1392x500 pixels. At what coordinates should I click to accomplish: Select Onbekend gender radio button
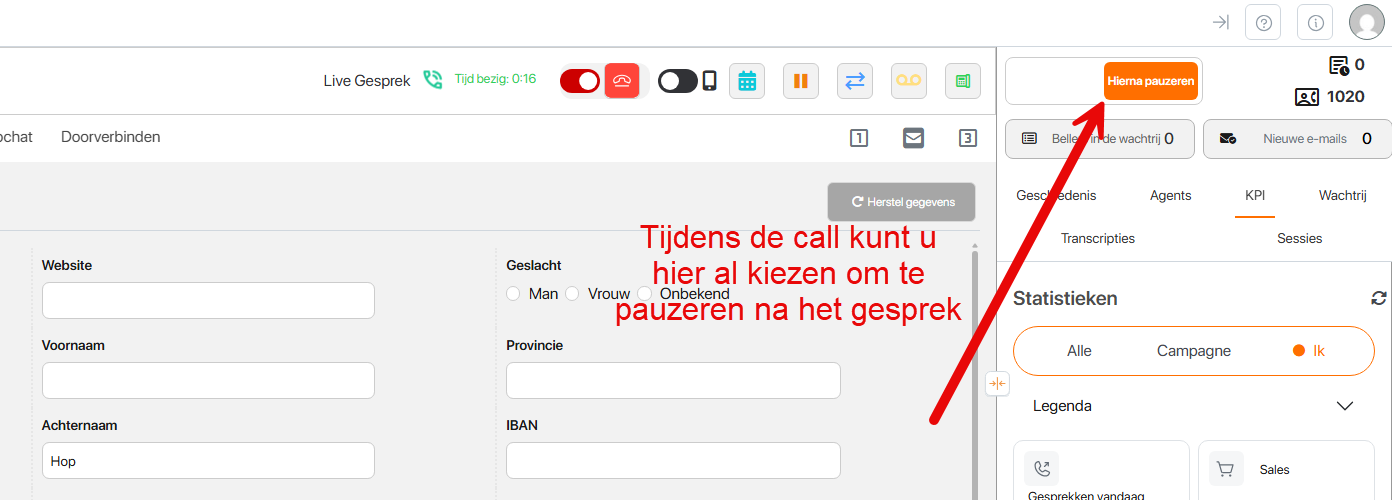645,294
